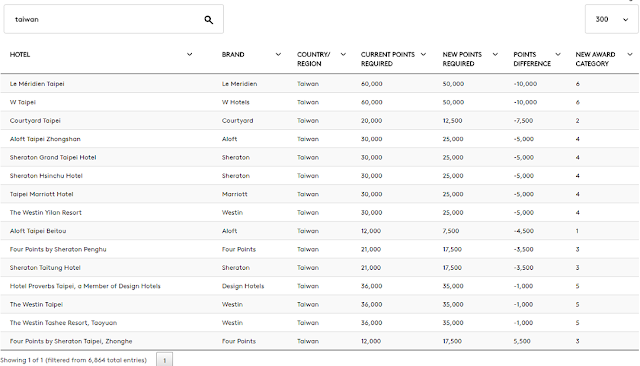
Task: Sort by New Points Required chevron
Action: 495,54
